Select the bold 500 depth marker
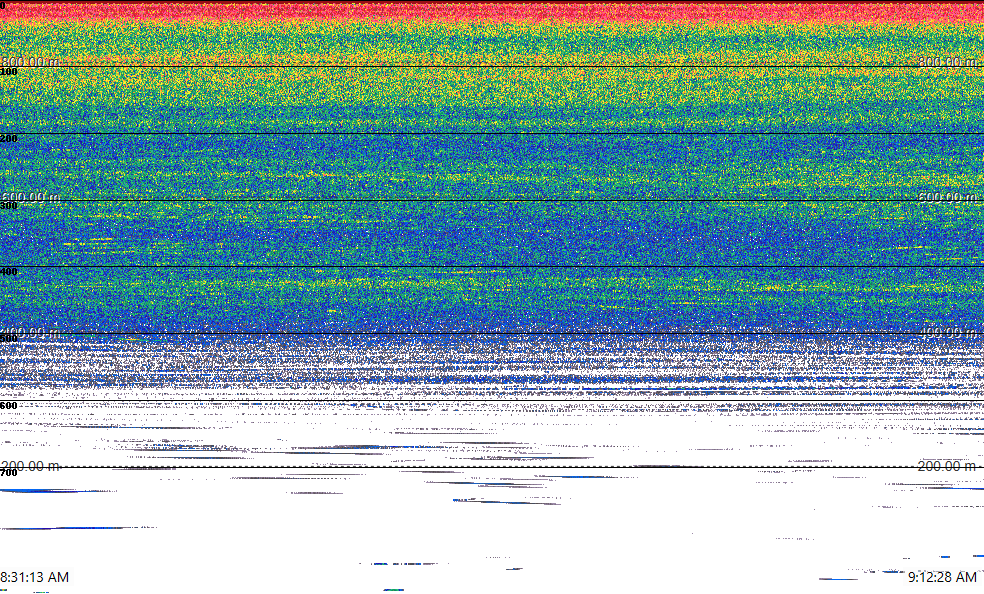This screenshot has height=594, width=984. [x=9, y=339]
